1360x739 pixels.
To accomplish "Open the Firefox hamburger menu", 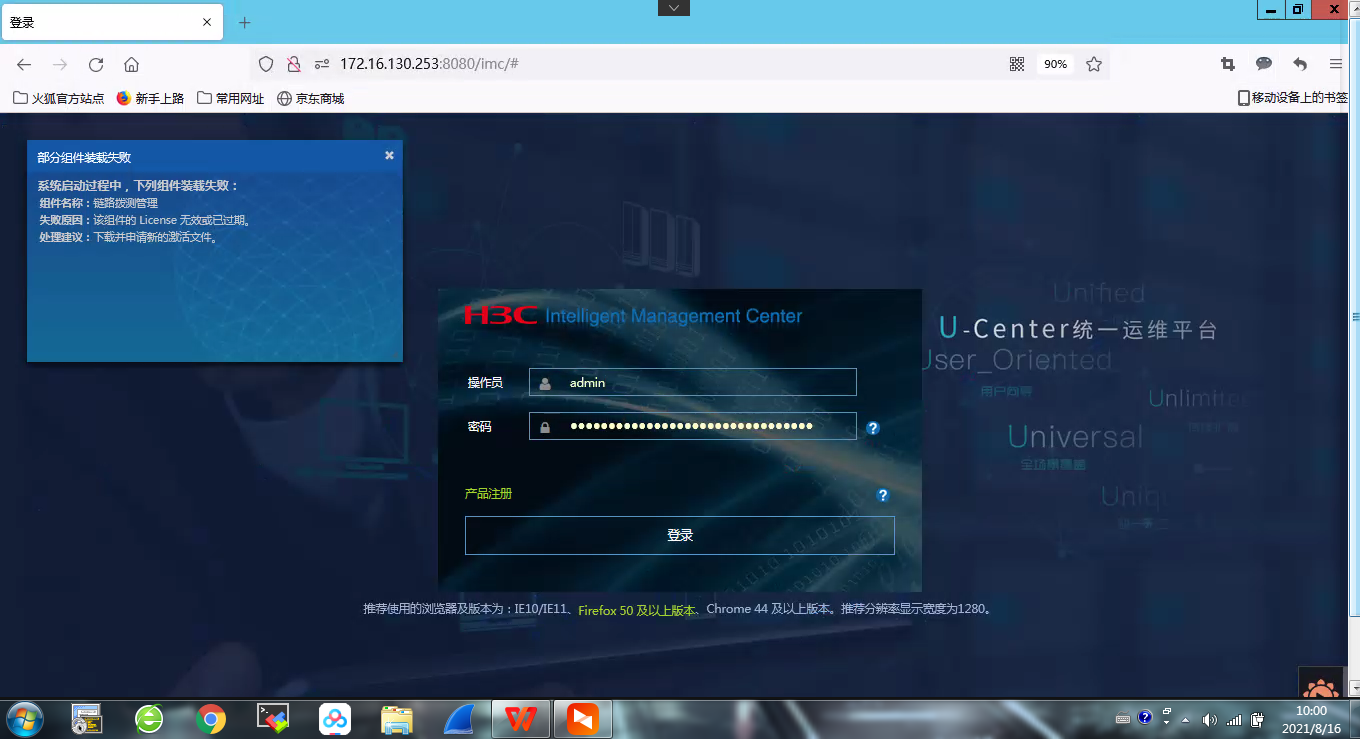I will click(x=1336, y=64).
